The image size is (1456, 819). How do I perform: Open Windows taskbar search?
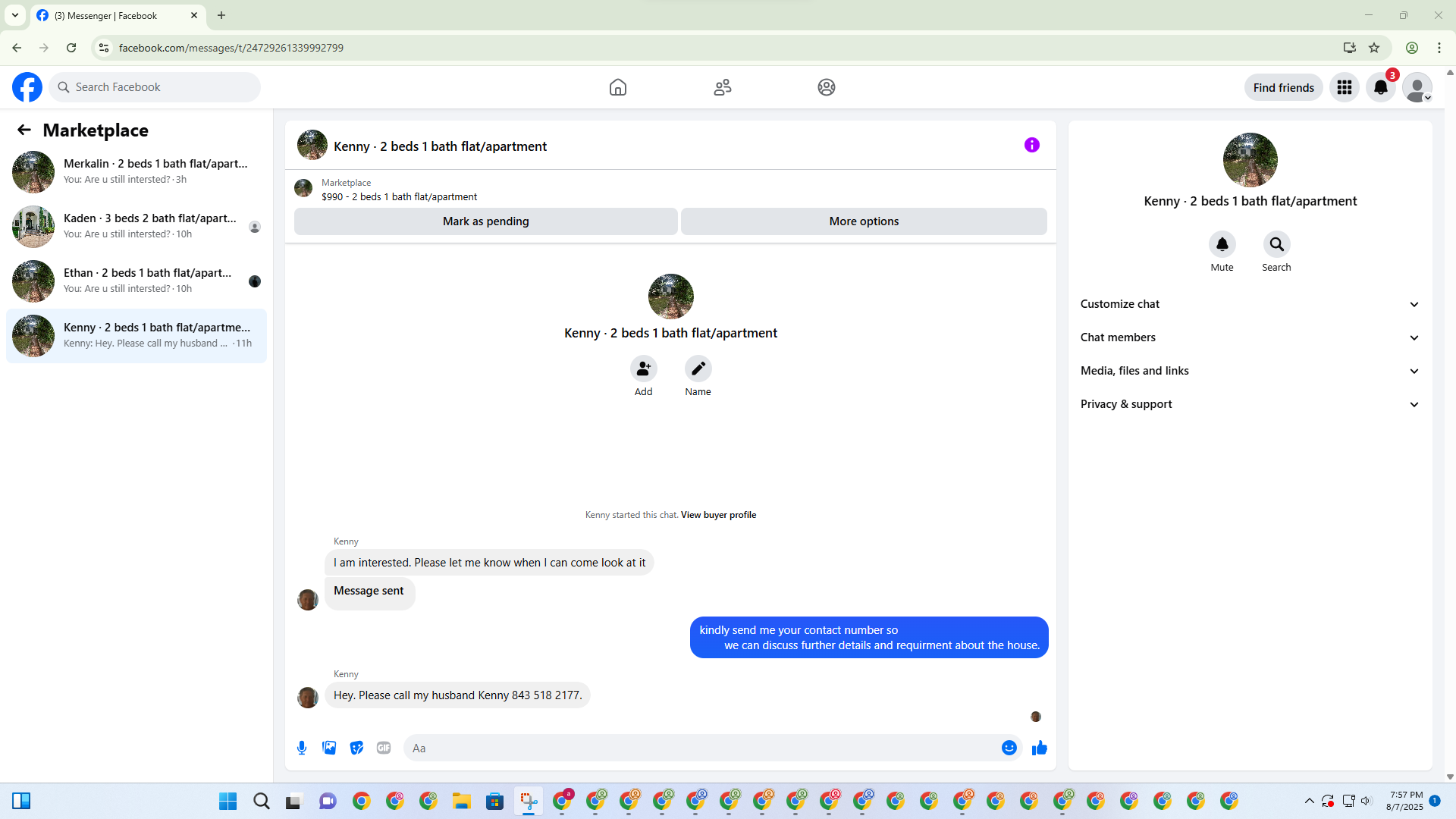(x=262, y=801)
